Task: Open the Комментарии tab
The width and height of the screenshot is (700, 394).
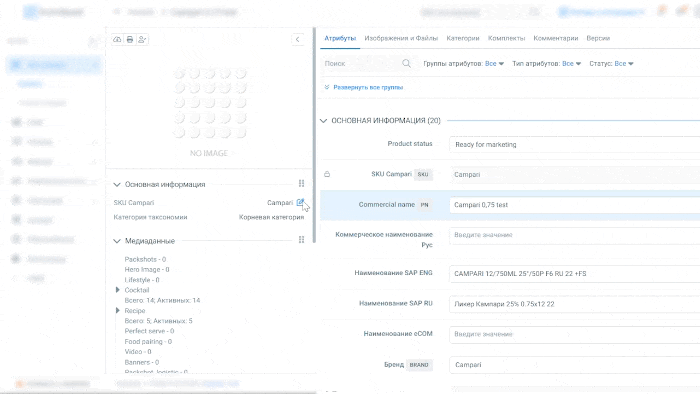Action: tap(556, 38)
